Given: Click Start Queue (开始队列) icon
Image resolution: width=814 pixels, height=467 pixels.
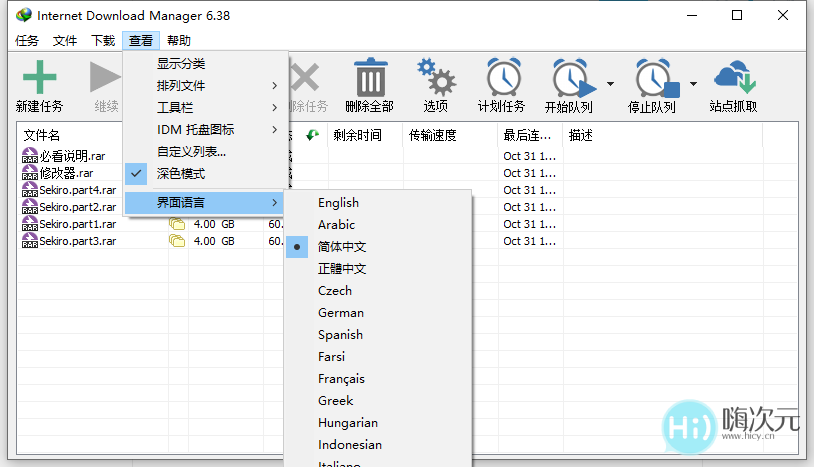Looking at the screenshot, I should click(x=573, y=77).
